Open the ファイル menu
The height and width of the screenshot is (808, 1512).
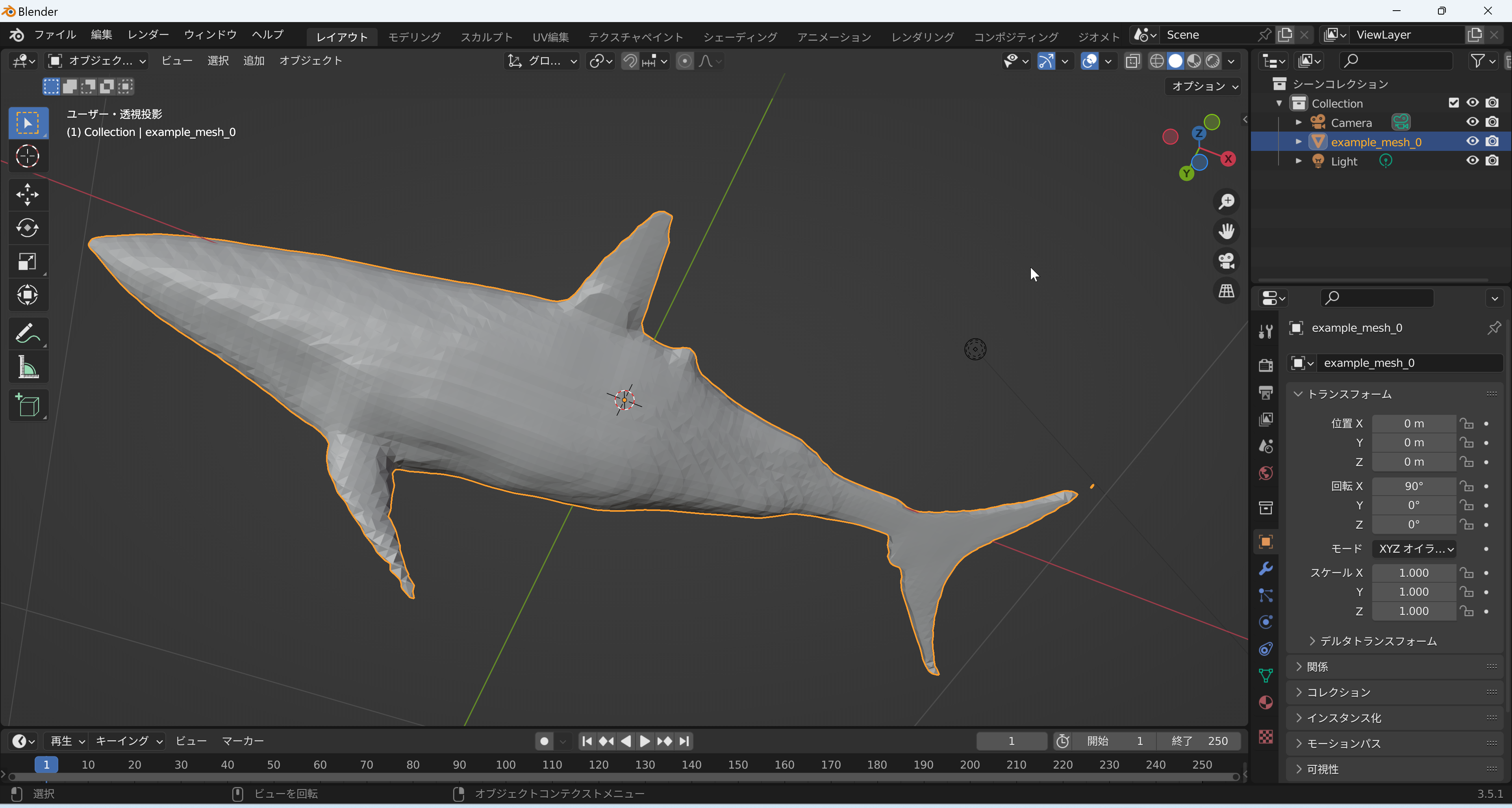55,35
